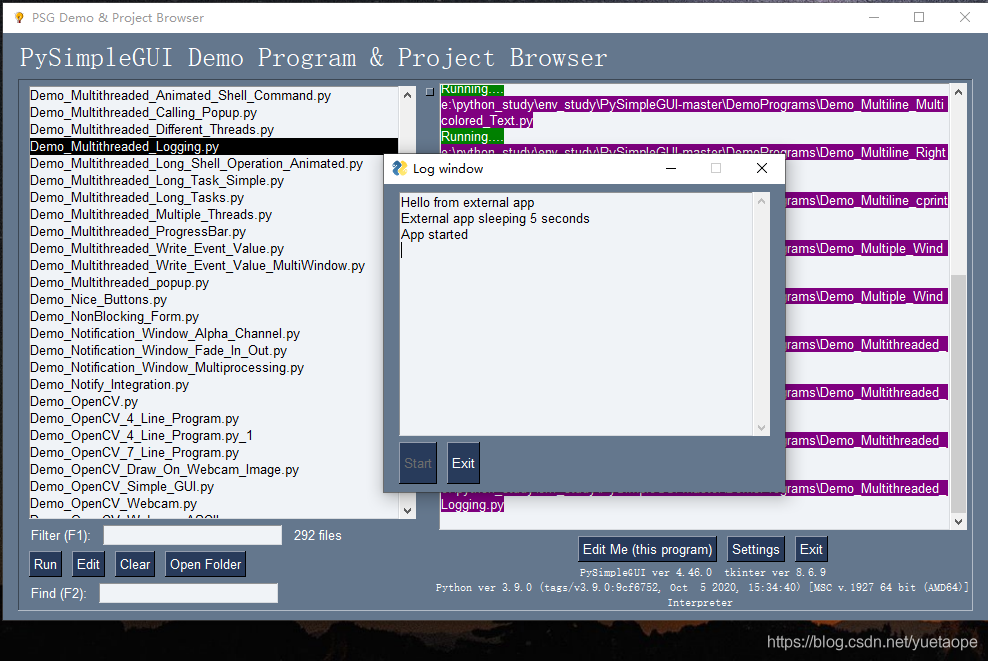Select Demo_Multithreaded_Multiple_Threads.py
Viewport: 988px width, 661px height.
tap(214, 215)
